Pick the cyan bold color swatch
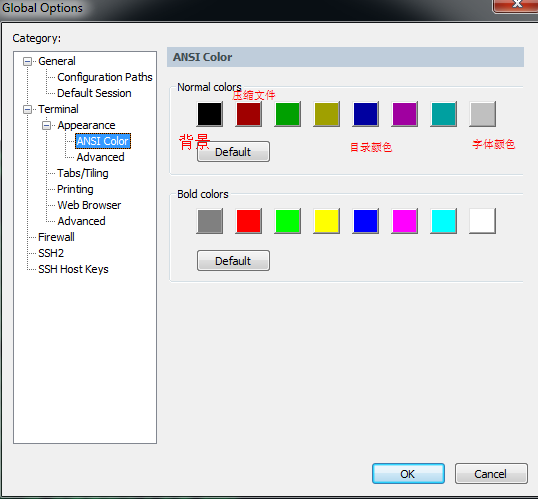538x499 pixels. (443, 221)
